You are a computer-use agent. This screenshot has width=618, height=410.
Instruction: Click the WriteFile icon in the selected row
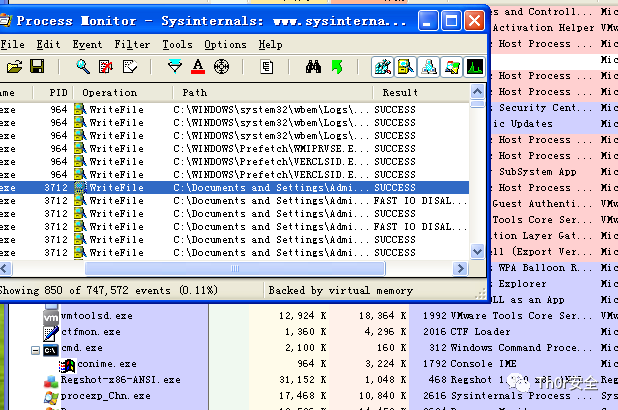(80, 188)
